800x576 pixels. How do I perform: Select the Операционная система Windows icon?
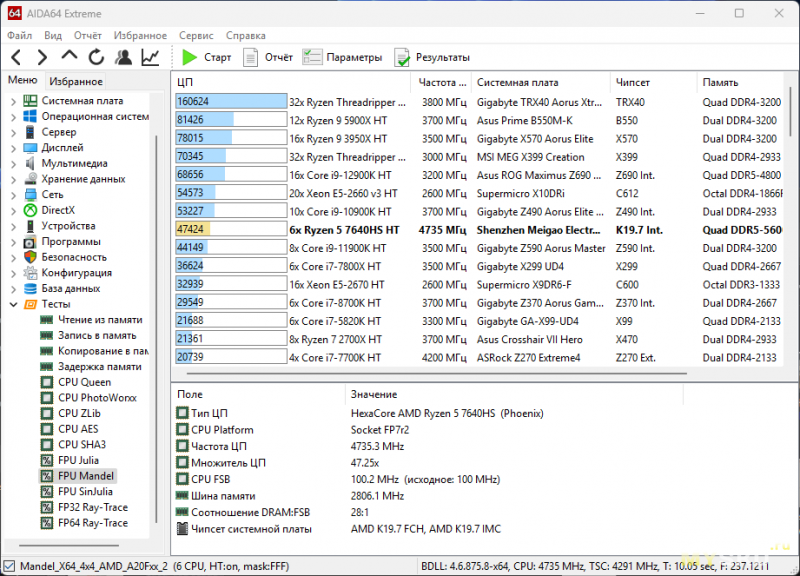click(30, 116)
